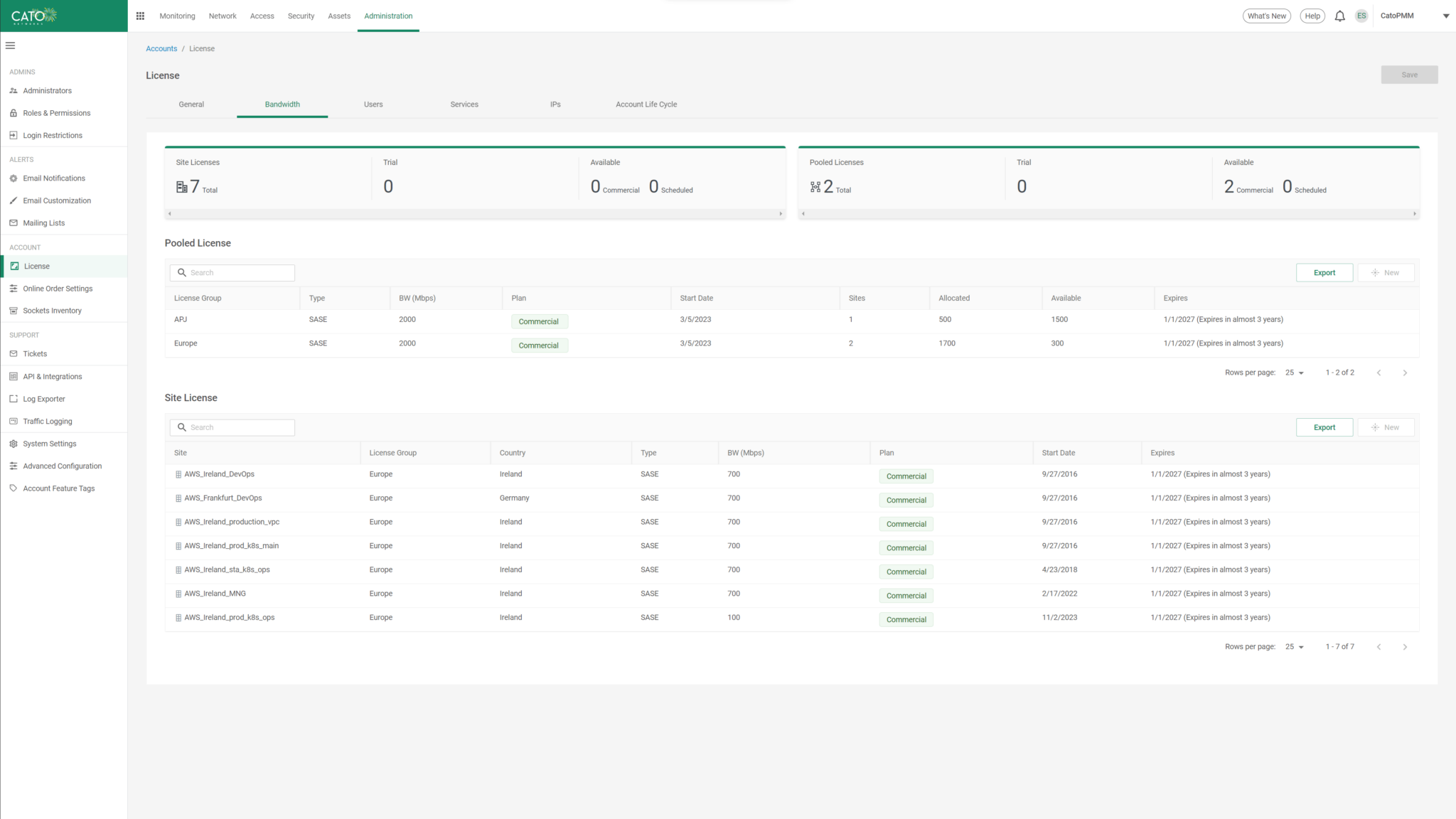Open Account Feature Tags

58,488
